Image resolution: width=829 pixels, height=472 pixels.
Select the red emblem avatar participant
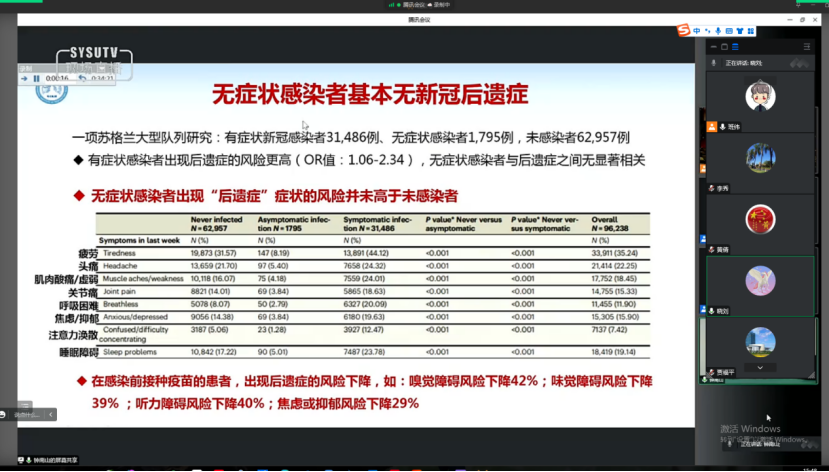click(x=761, y=218)
